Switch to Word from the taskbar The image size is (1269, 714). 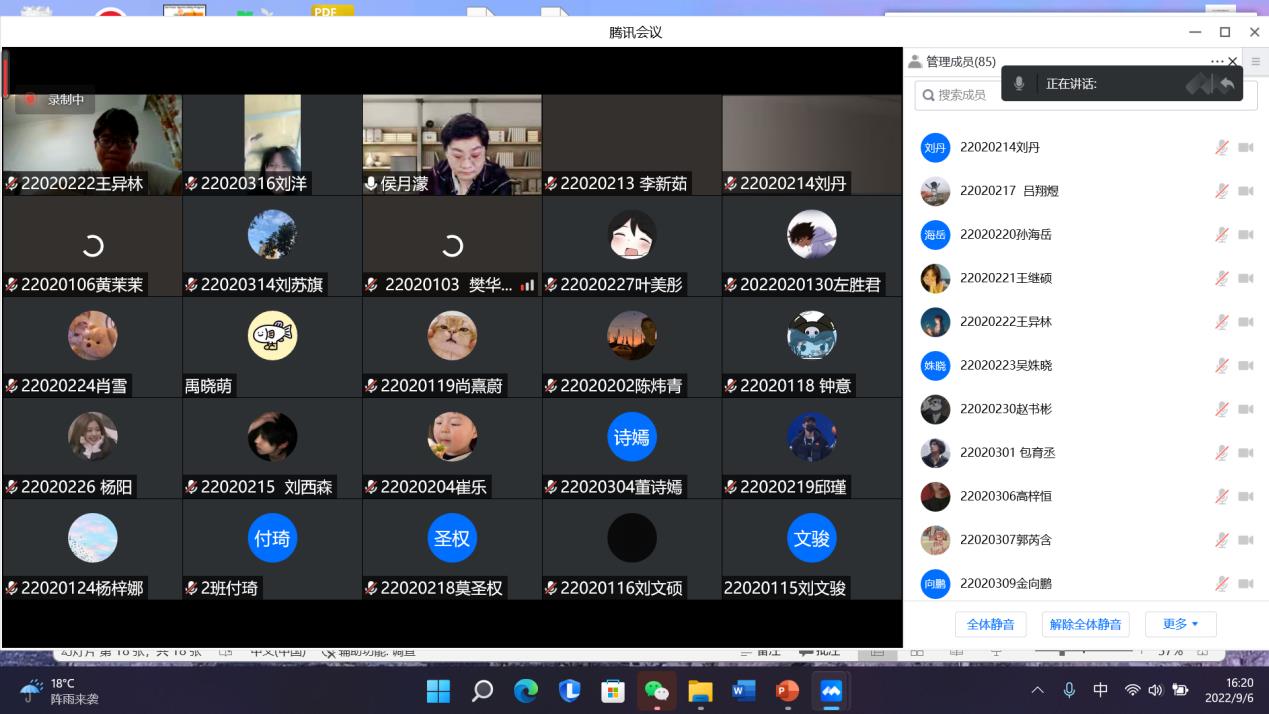tap(743, 691)
